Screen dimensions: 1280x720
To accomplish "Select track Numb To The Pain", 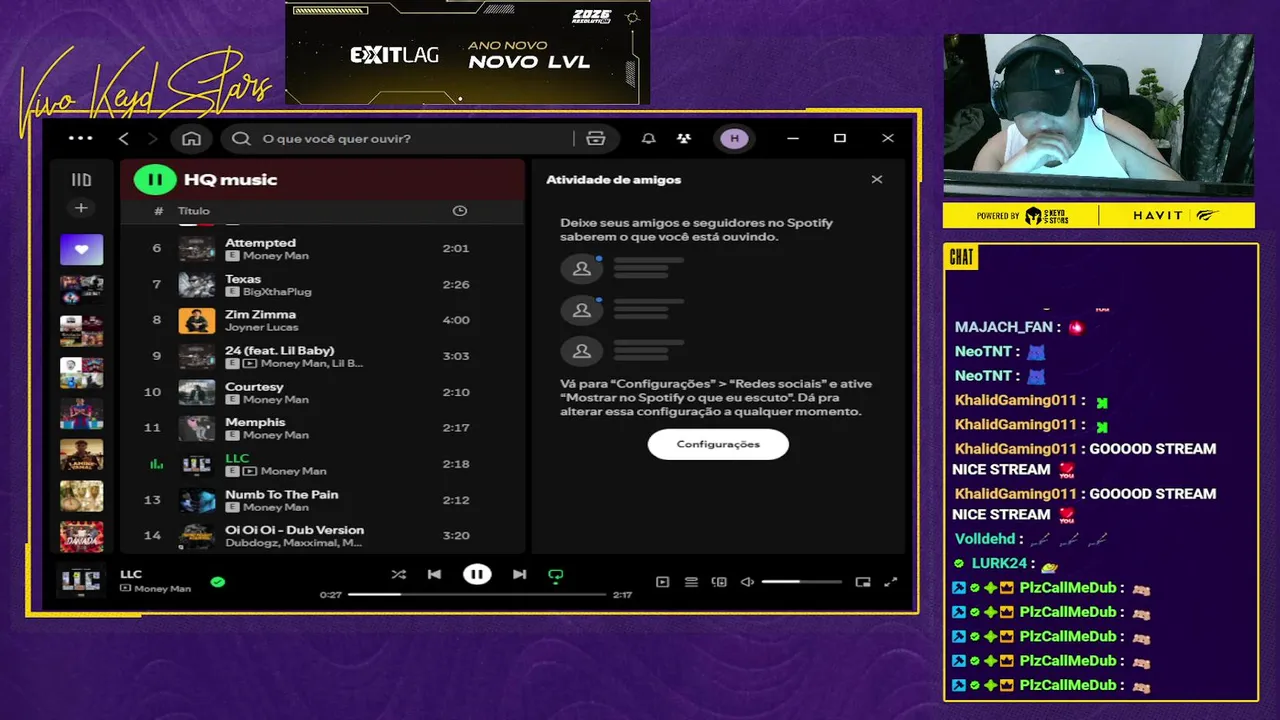I will 322,500.
